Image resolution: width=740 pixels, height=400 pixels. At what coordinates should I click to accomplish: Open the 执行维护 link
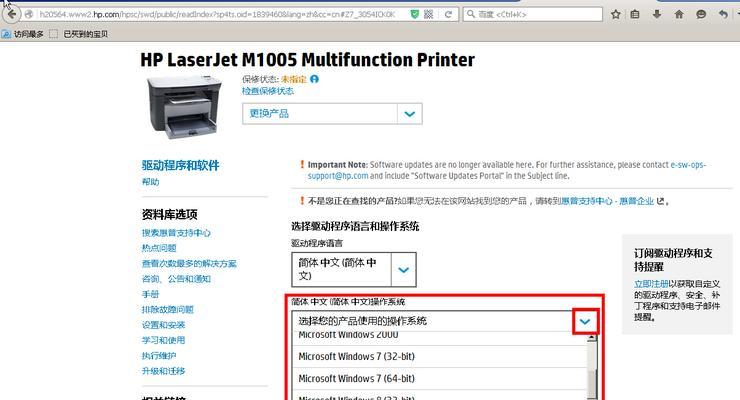[159, 356]
